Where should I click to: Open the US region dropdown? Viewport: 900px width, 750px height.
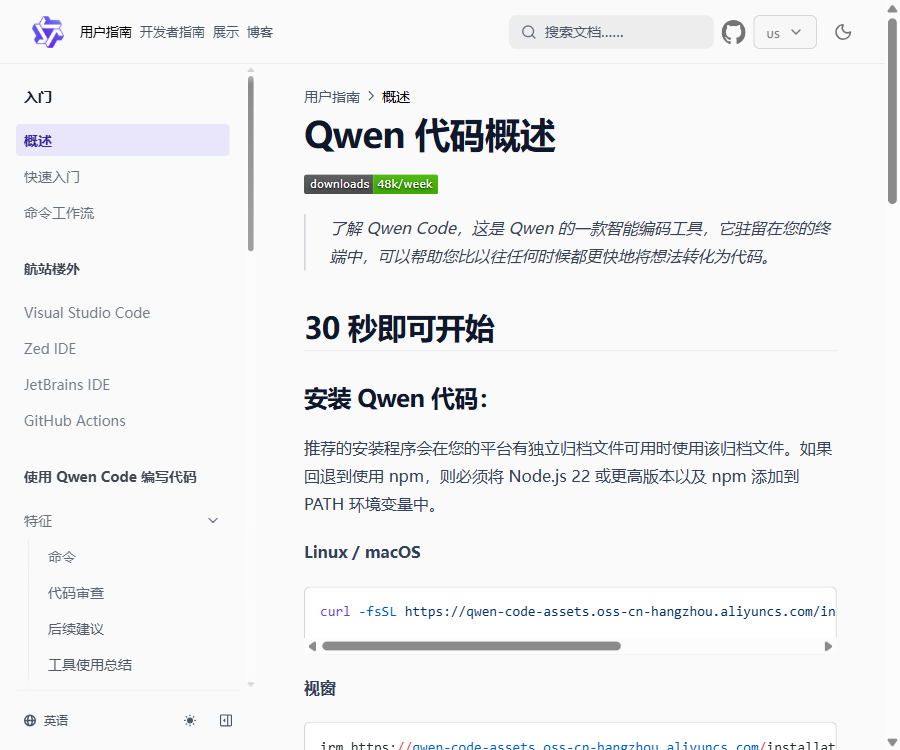785,32
